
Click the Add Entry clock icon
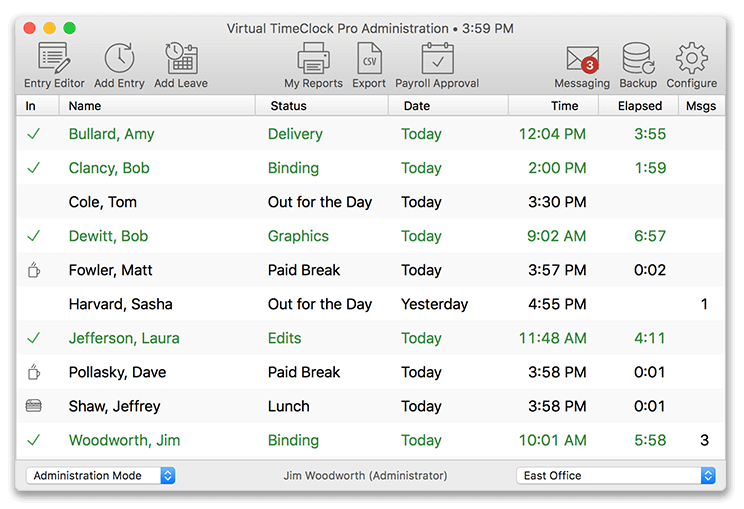click(x=119, y=59)
